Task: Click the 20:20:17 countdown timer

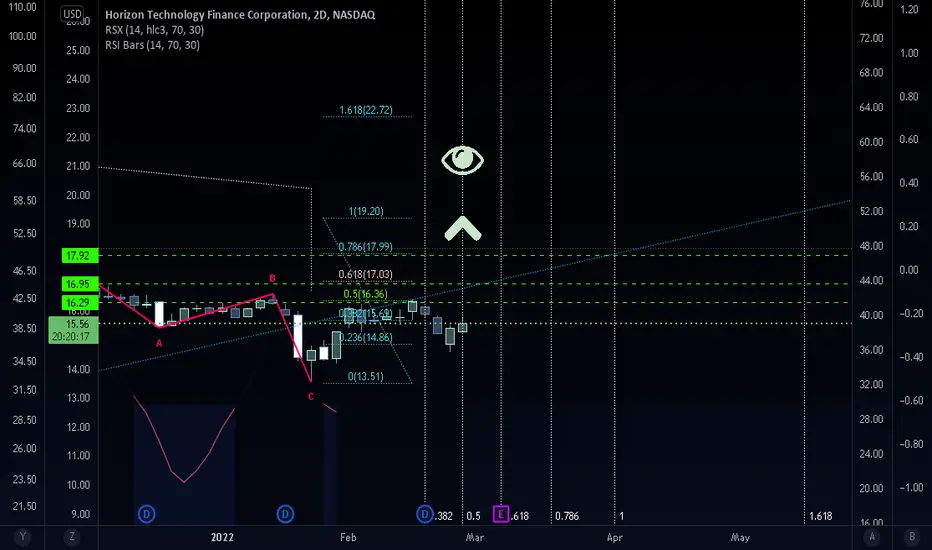Action: [71, 337]
